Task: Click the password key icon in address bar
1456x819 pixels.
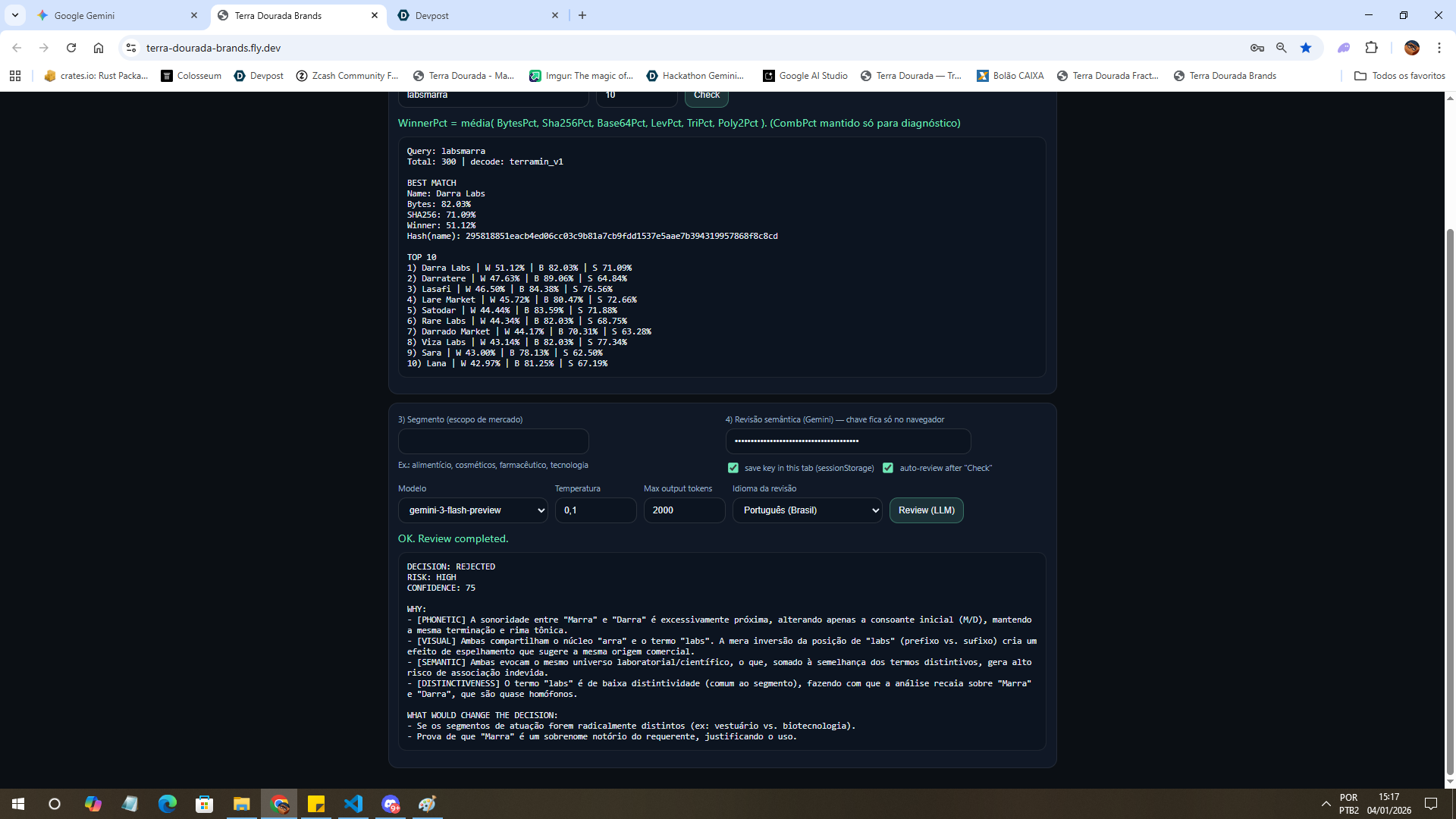Action: pos(1257,48)
